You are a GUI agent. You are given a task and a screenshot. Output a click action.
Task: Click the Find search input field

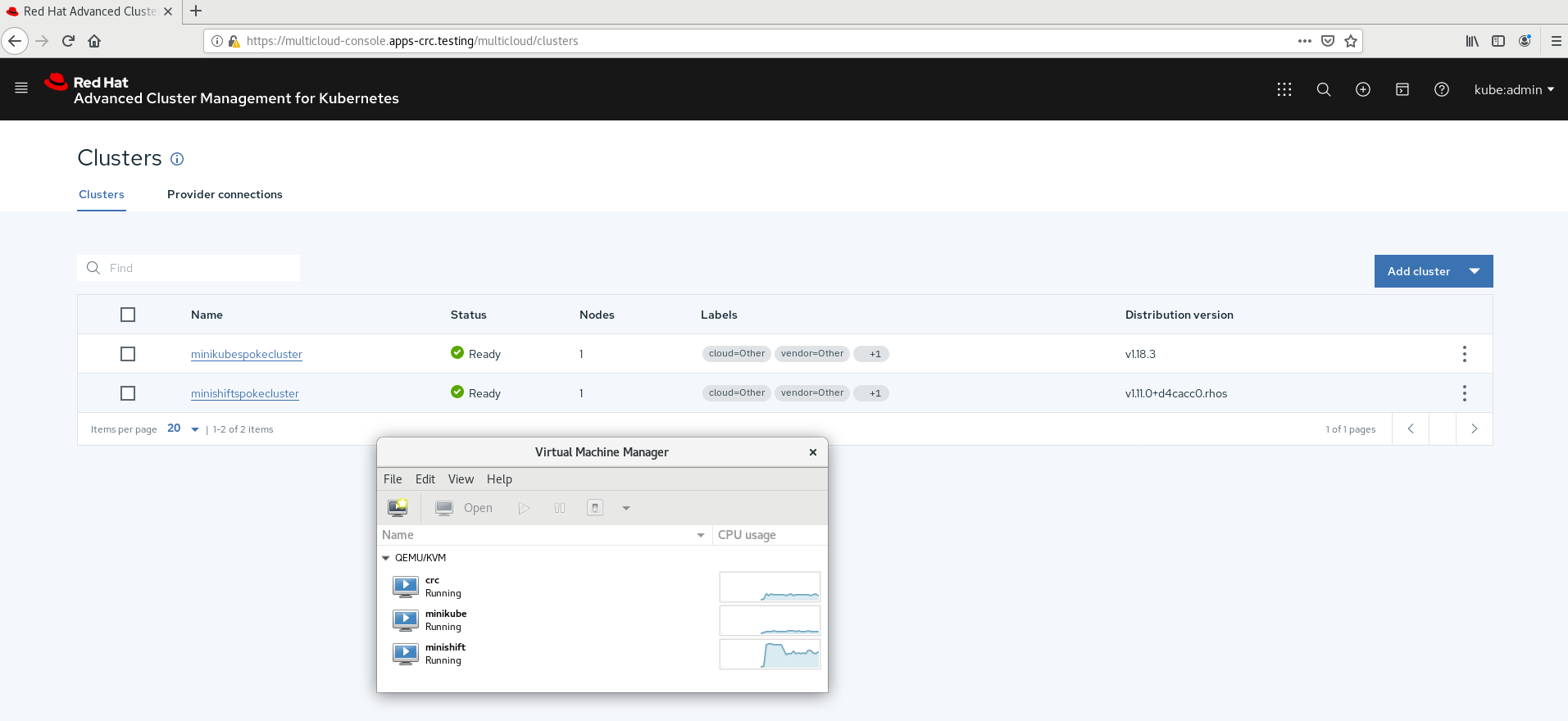[197, 268]
